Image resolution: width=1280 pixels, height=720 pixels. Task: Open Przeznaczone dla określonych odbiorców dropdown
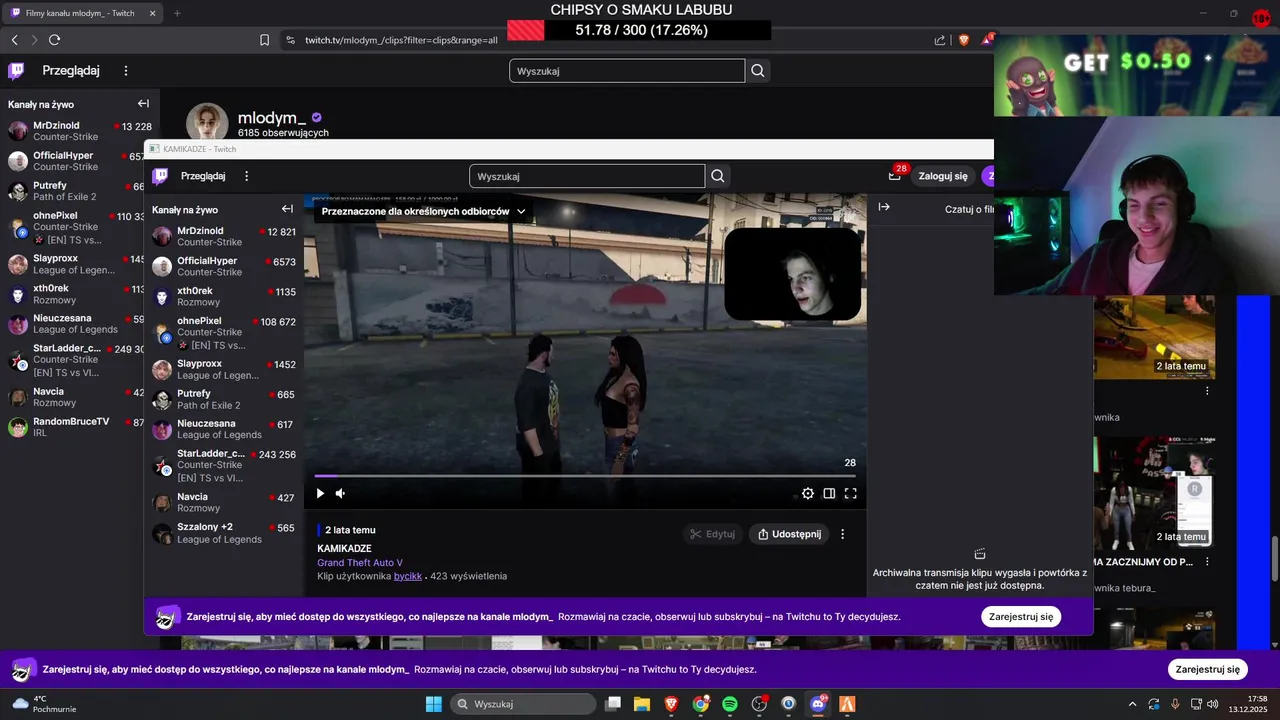click(423, 211)
